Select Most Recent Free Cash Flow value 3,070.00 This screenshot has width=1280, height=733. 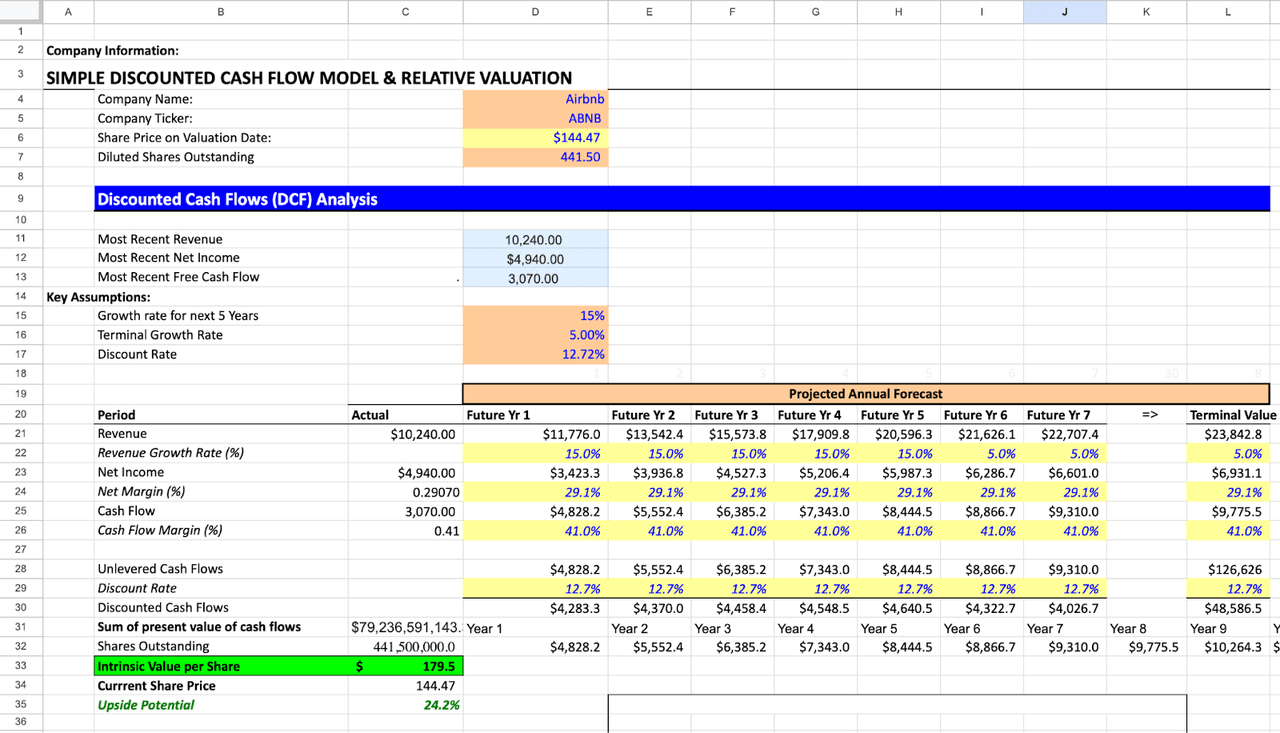[535, 278]
